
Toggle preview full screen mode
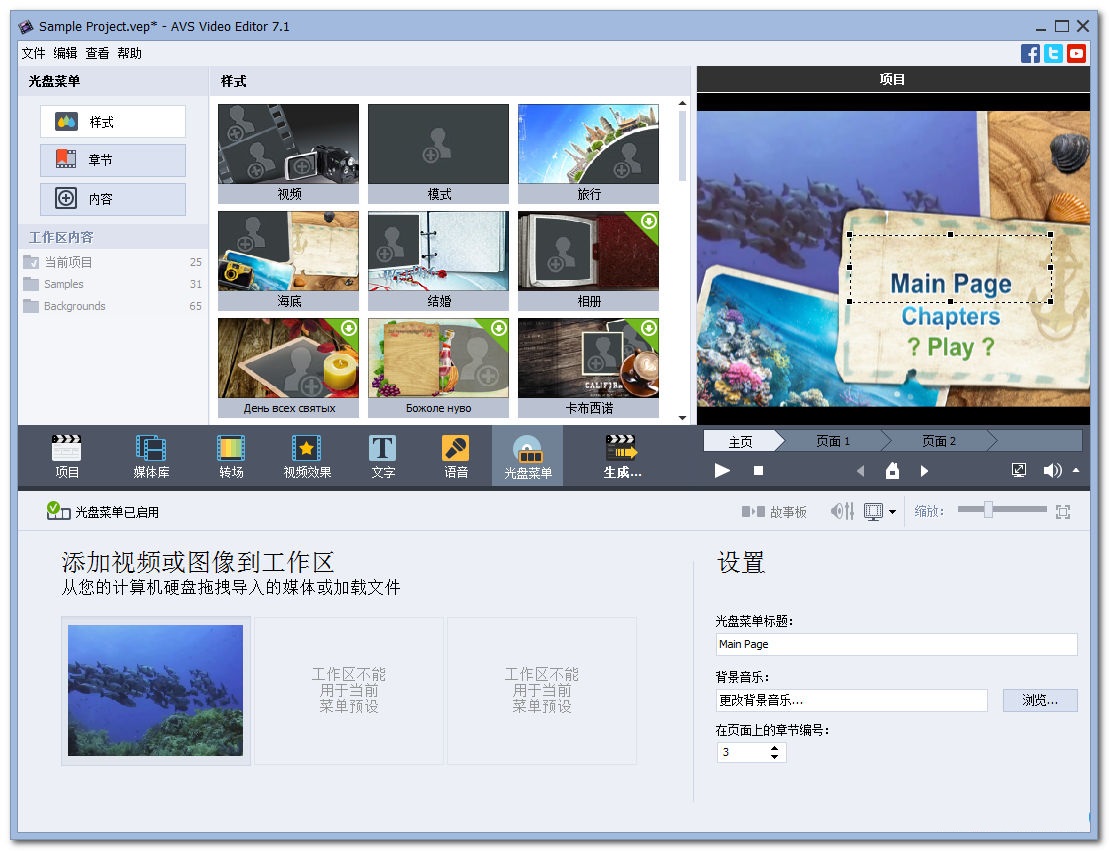[1019, 470]
